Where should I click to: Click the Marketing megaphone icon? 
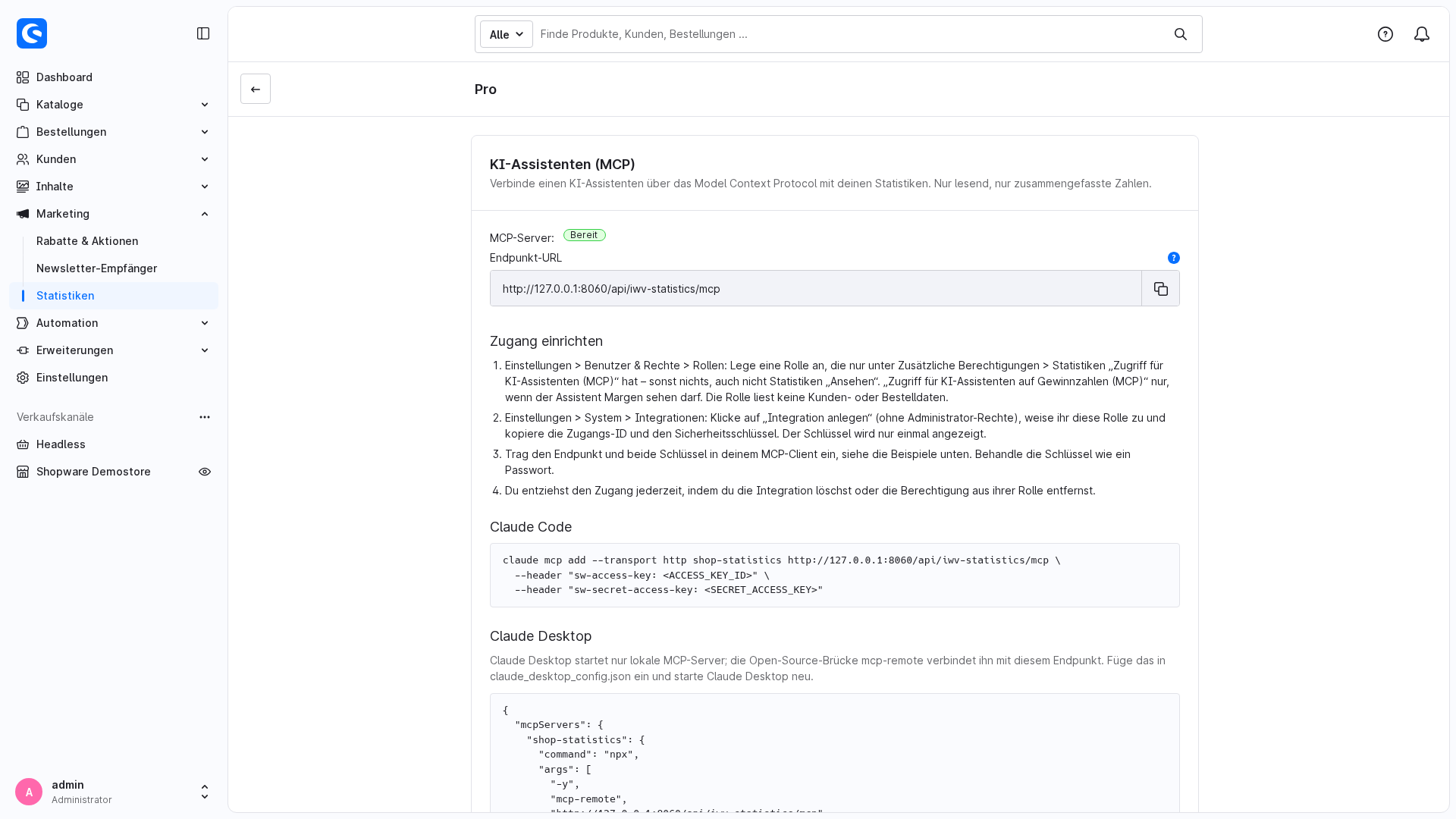click(23, 214)
